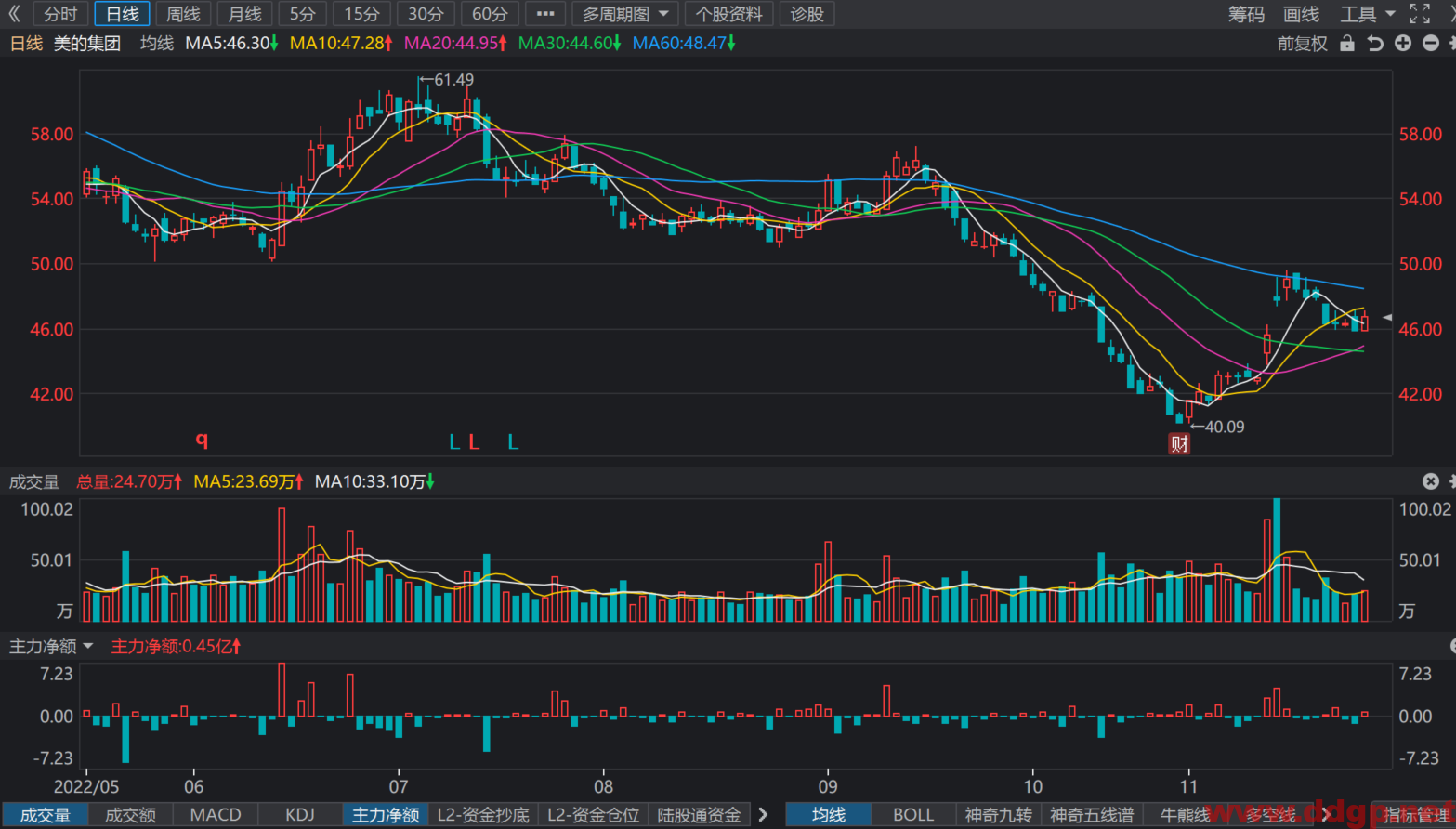Toggle the chart lock icon
The image size is (1456, 829).
(1347, 44)
